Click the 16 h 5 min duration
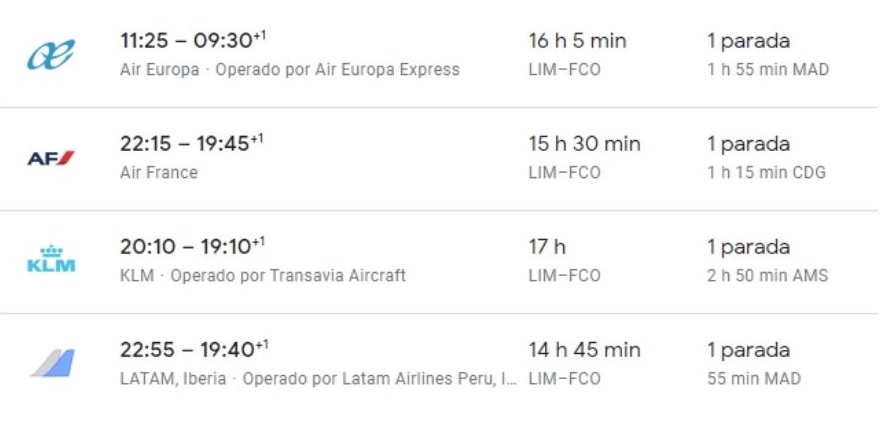 point(577,41)
